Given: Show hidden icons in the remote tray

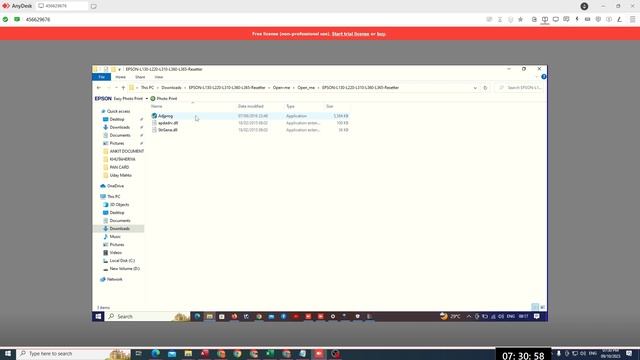Looking at the screenshot, I should 469,316.
